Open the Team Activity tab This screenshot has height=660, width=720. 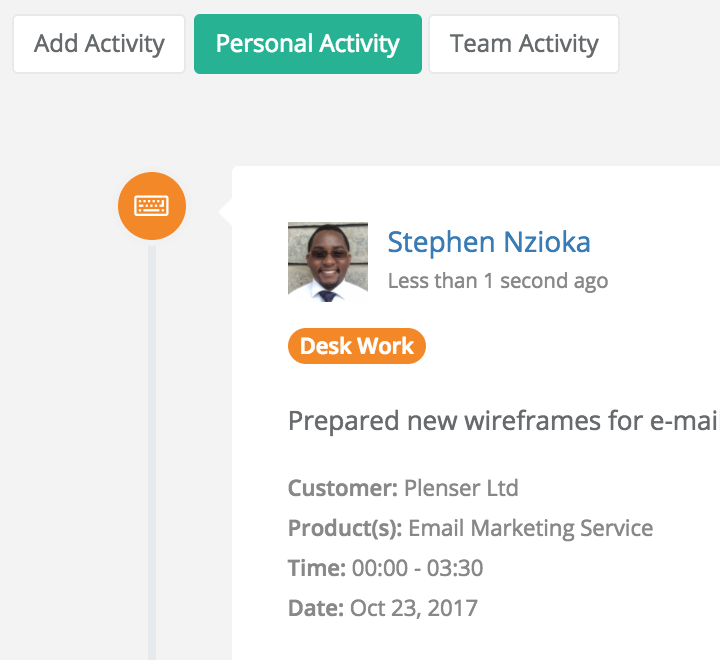point(524,44)
